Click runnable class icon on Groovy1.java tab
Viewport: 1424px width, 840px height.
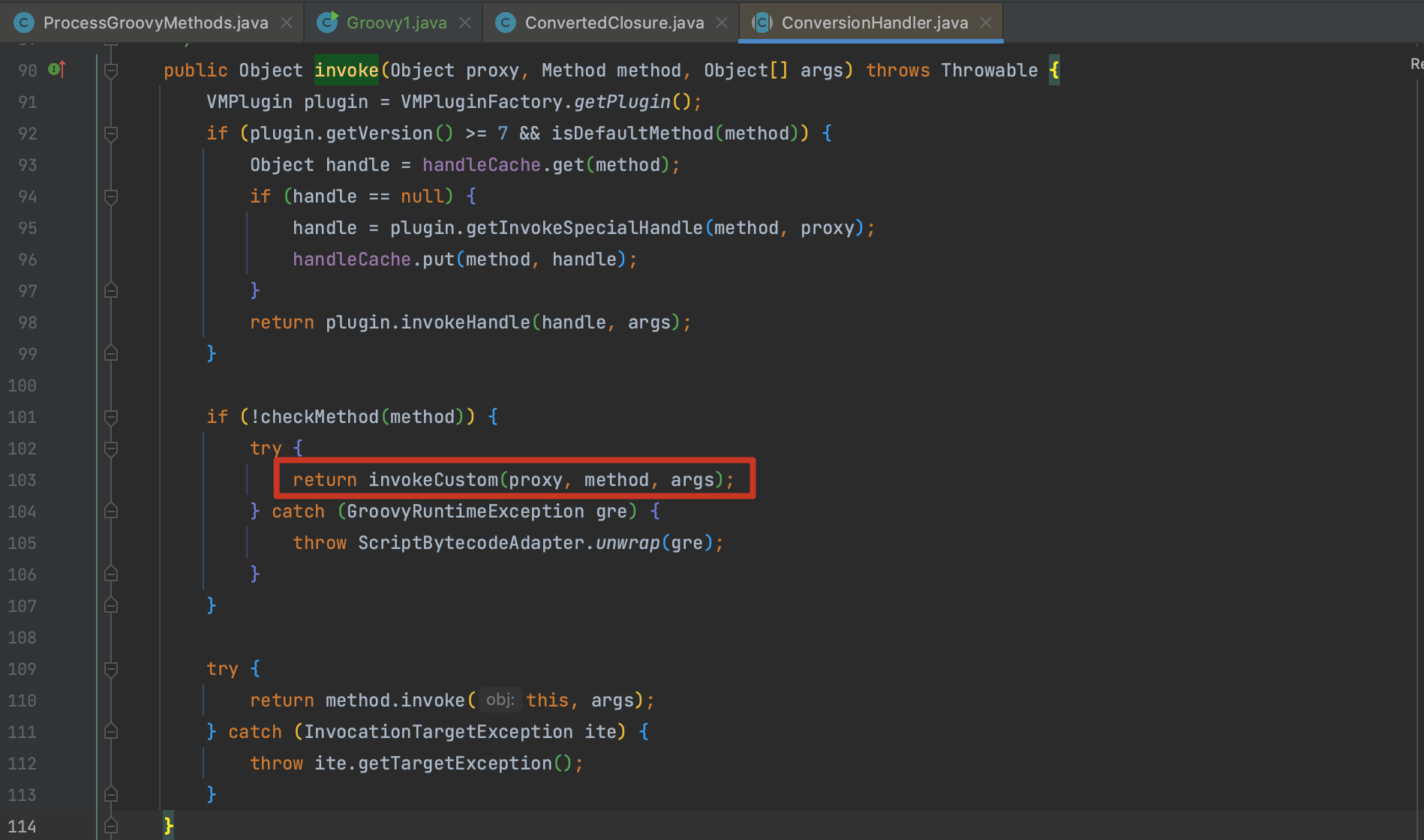[327, 22]
